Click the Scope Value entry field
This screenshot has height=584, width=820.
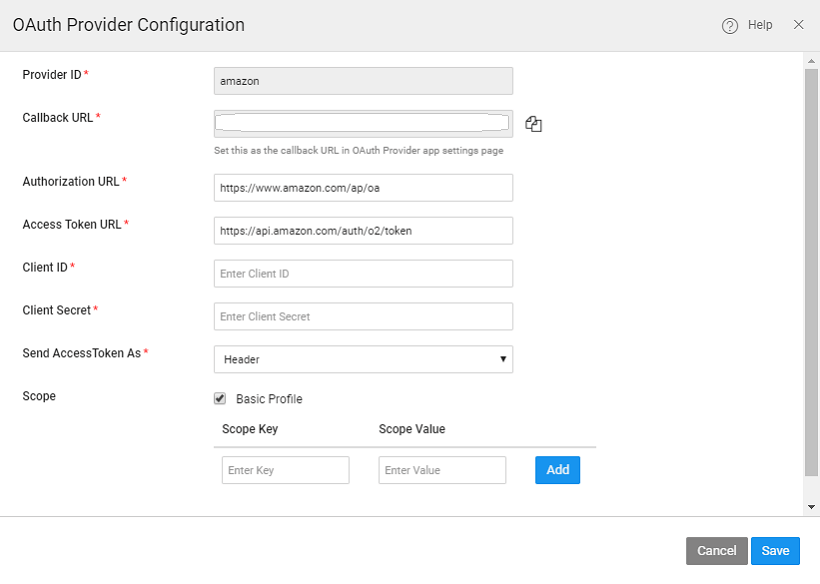pos(442,470)
